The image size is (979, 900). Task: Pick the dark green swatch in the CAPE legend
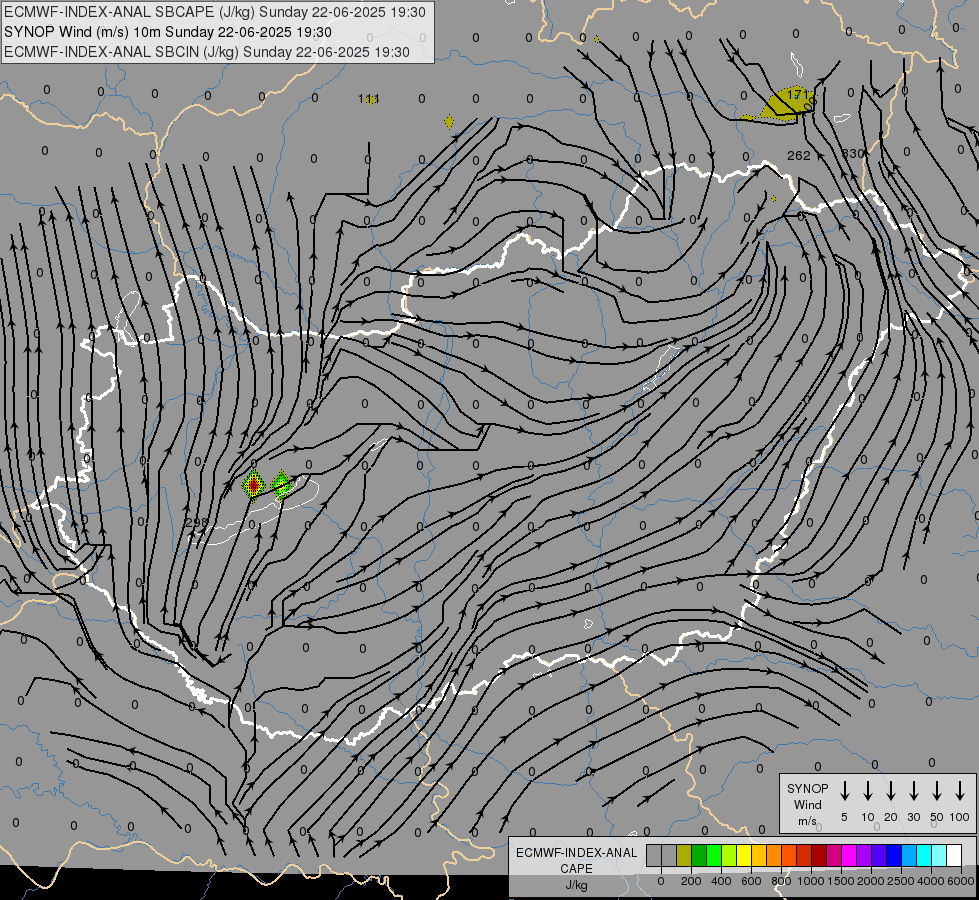click(x=699, y=855)
